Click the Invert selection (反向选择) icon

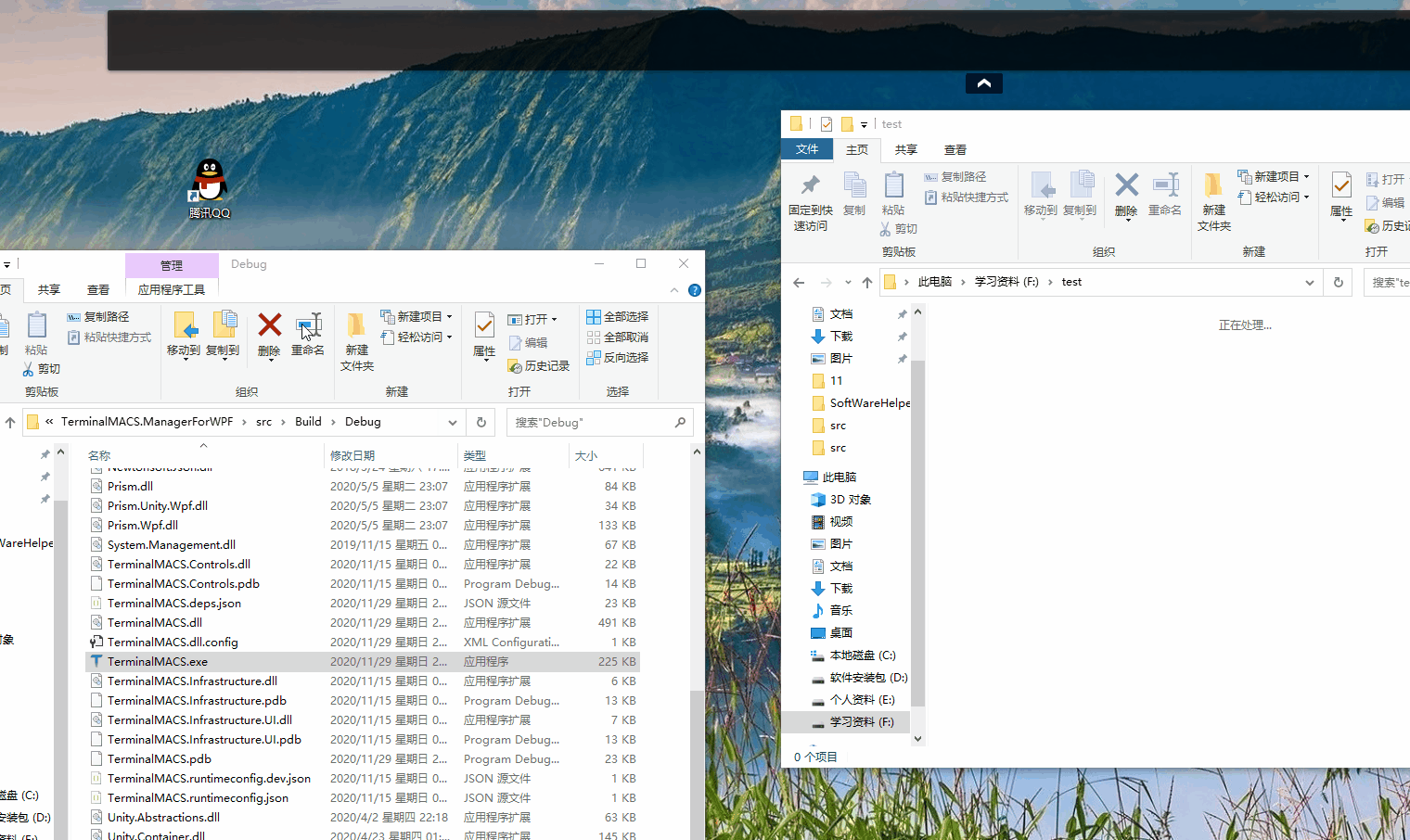618,357
